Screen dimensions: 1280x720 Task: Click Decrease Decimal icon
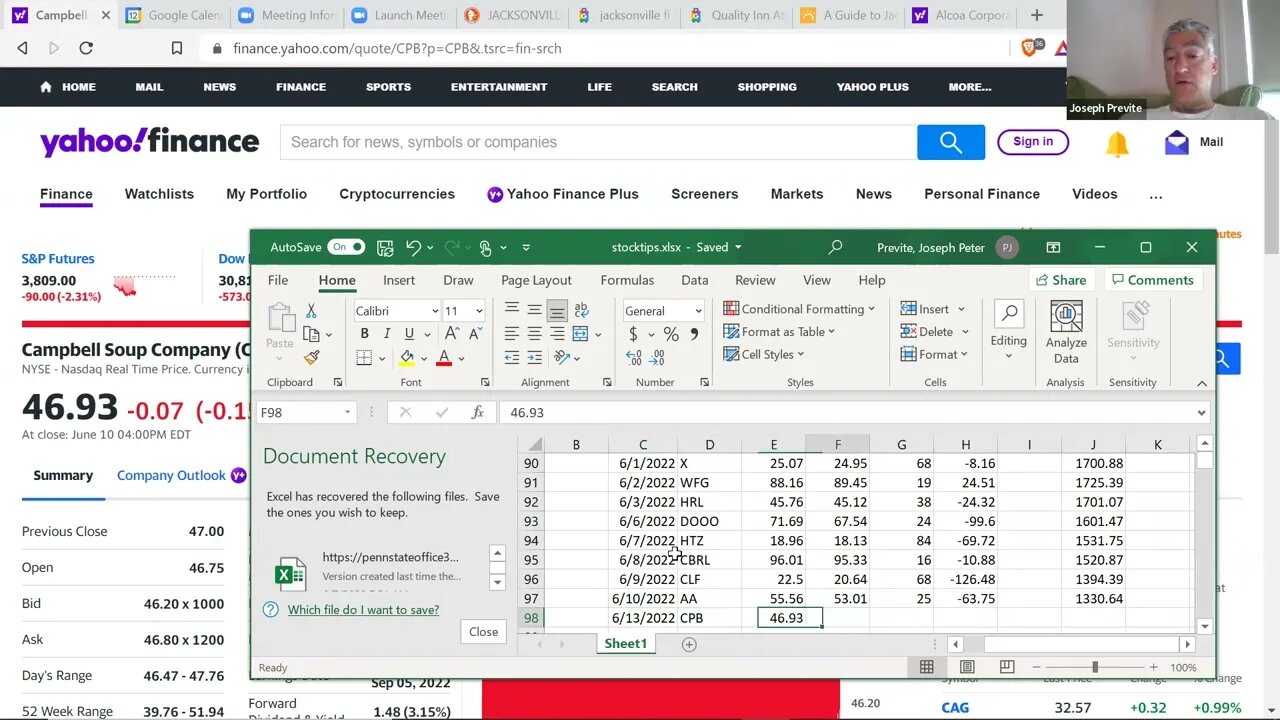(656, 358)
